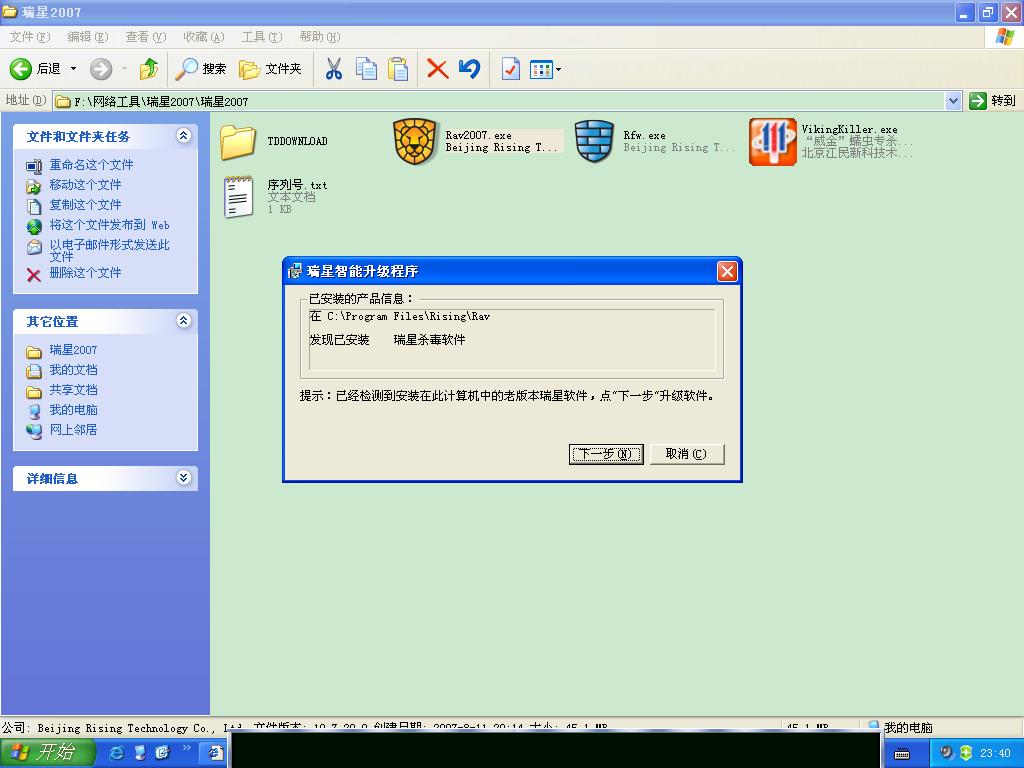The image size is (1024, 768).
Task: Click the 下一步(N) button in upgrade dialog
Action: tap(606, 454)
